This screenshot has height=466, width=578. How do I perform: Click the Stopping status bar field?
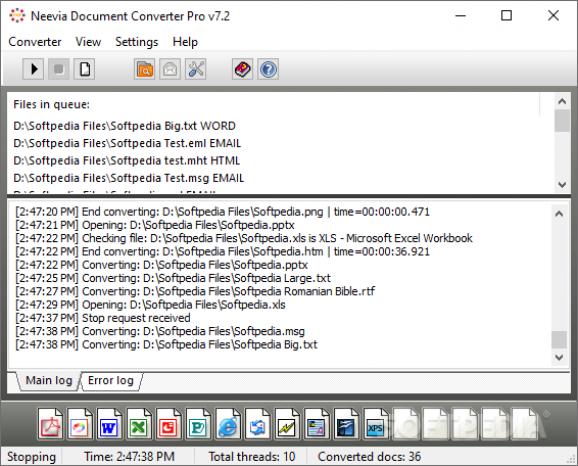[x=31, y=456]
